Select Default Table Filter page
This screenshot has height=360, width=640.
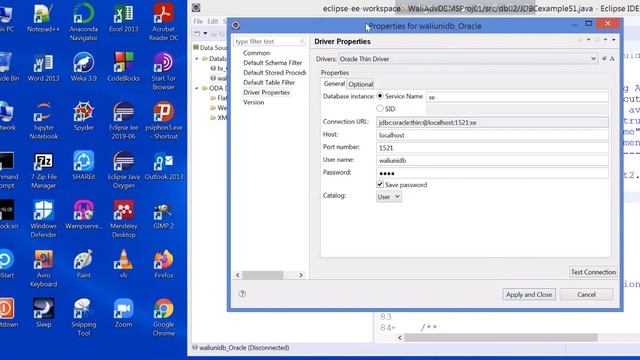[x=269, y=82]
